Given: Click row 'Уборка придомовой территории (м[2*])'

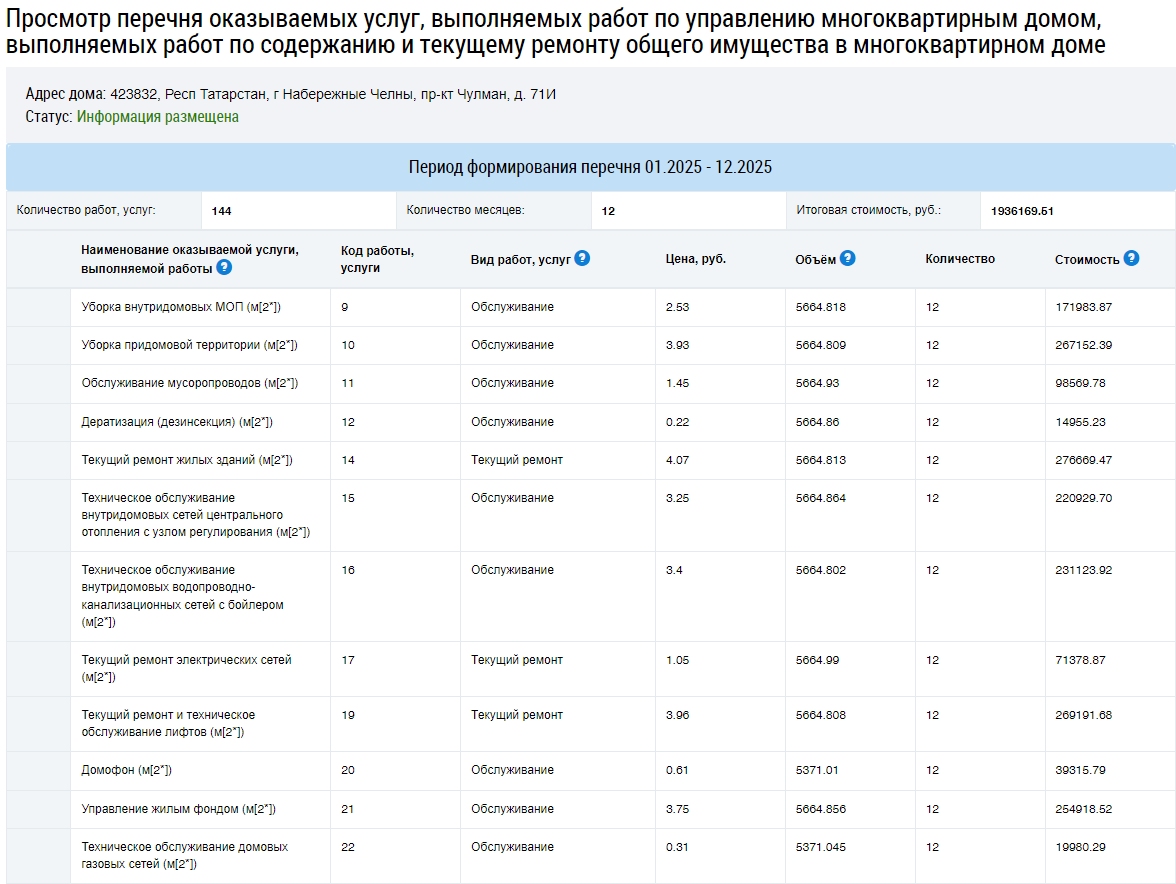Looking at the screenshot, I should (x=590, y=346).
